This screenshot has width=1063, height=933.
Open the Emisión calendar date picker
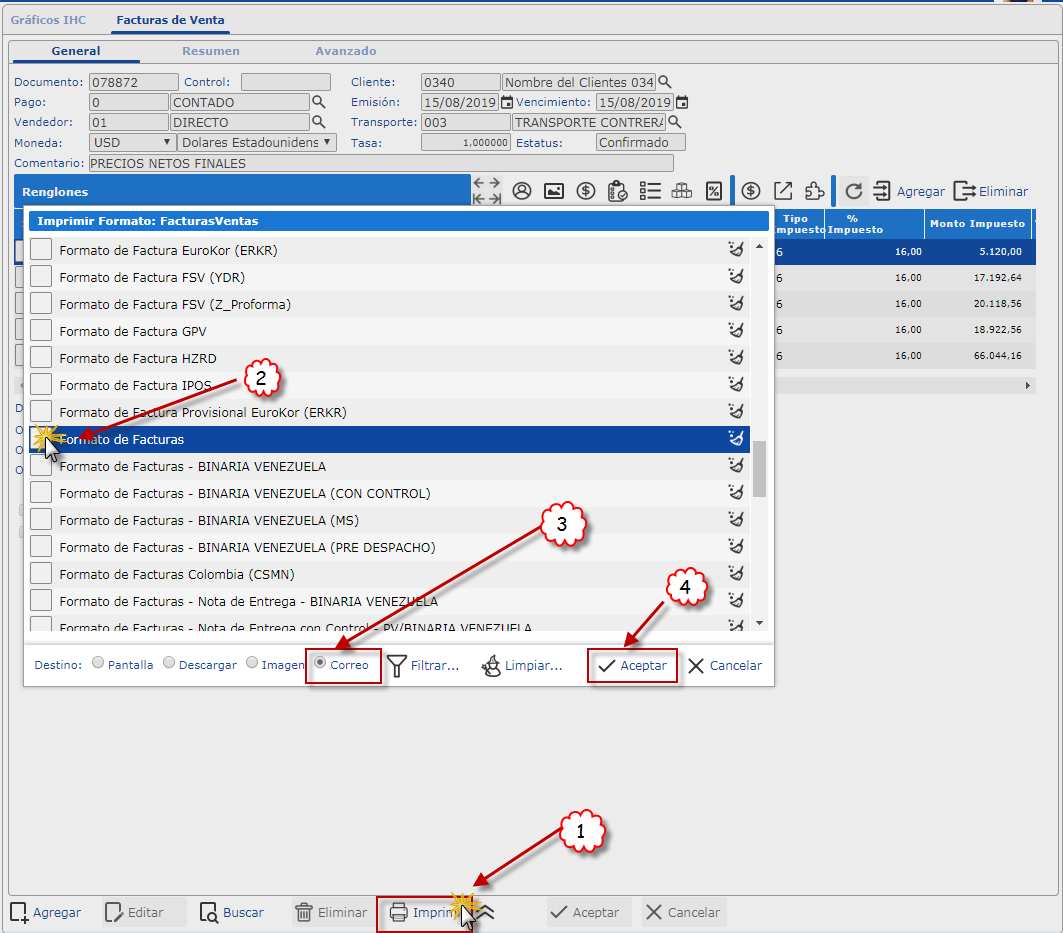[507, 102]
